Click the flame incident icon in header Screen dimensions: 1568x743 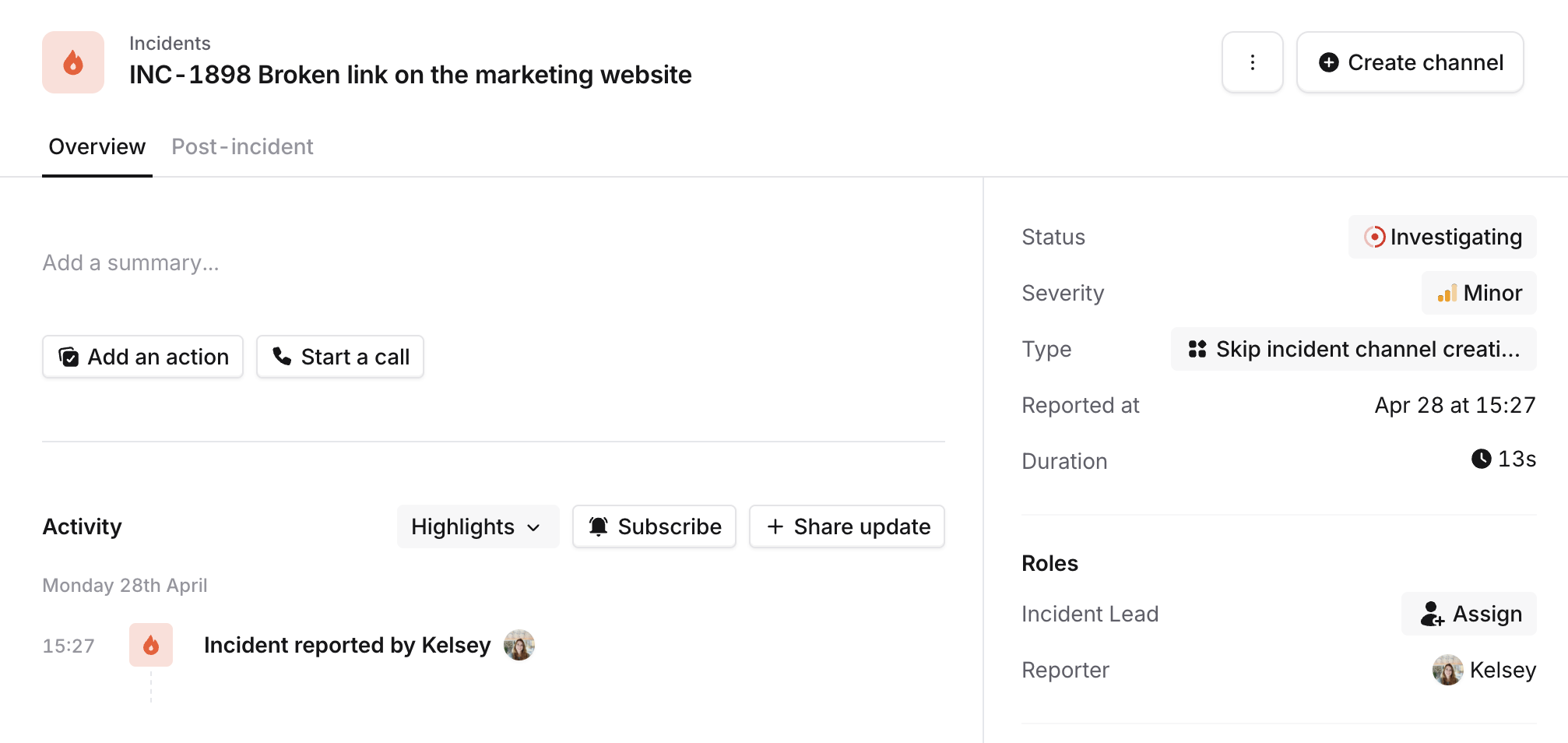tap(73, 62)
